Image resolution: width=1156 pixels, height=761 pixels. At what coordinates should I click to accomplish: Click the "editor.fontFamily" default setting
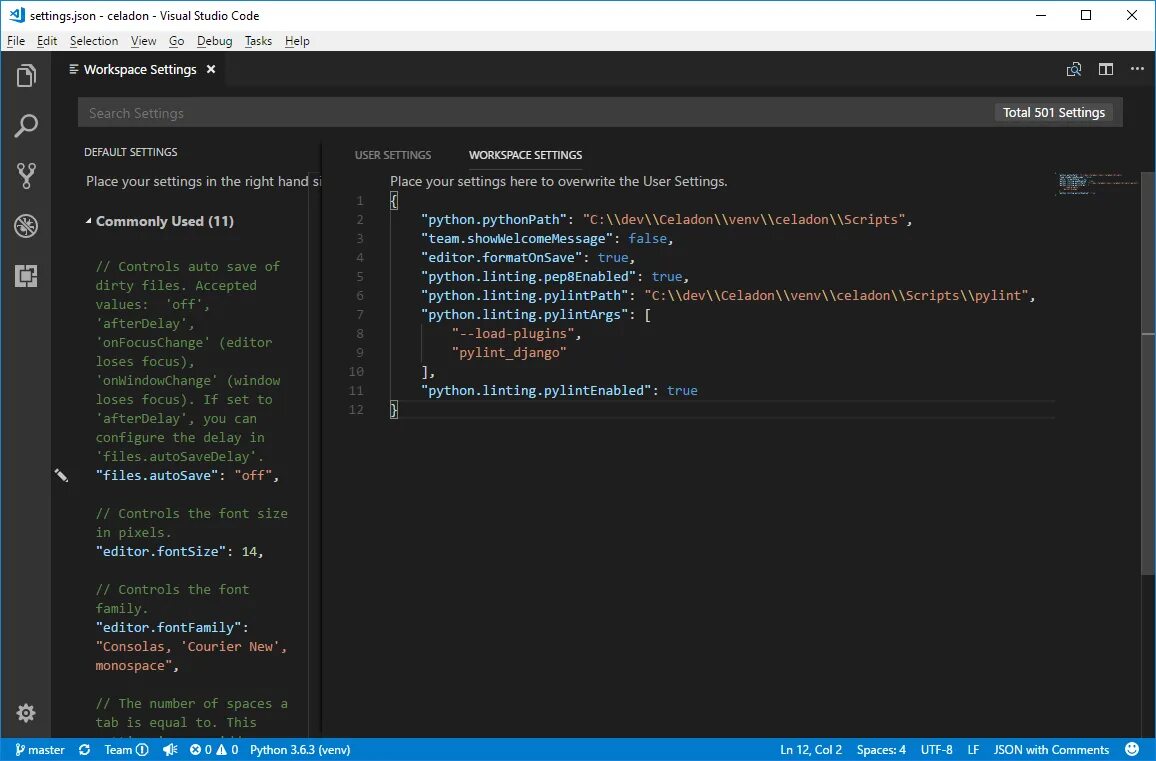tap(169, 628)
